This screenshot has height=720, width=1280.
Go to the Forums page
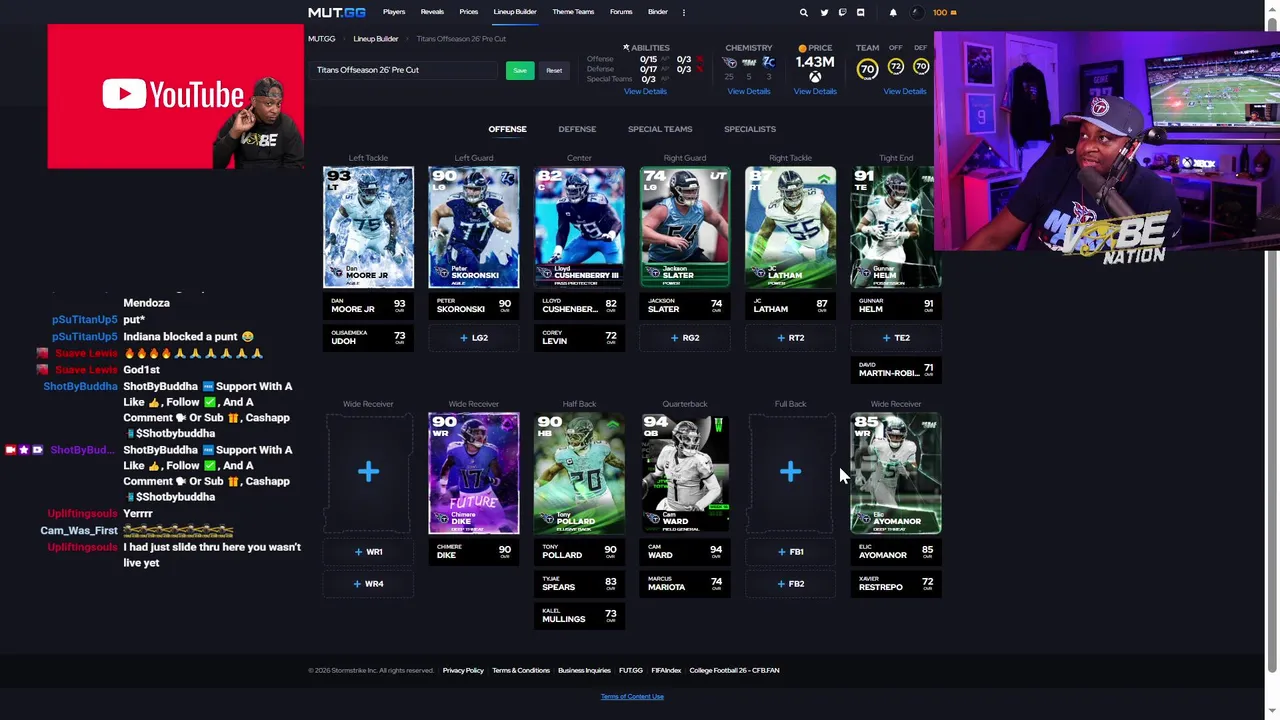point(621,12)
